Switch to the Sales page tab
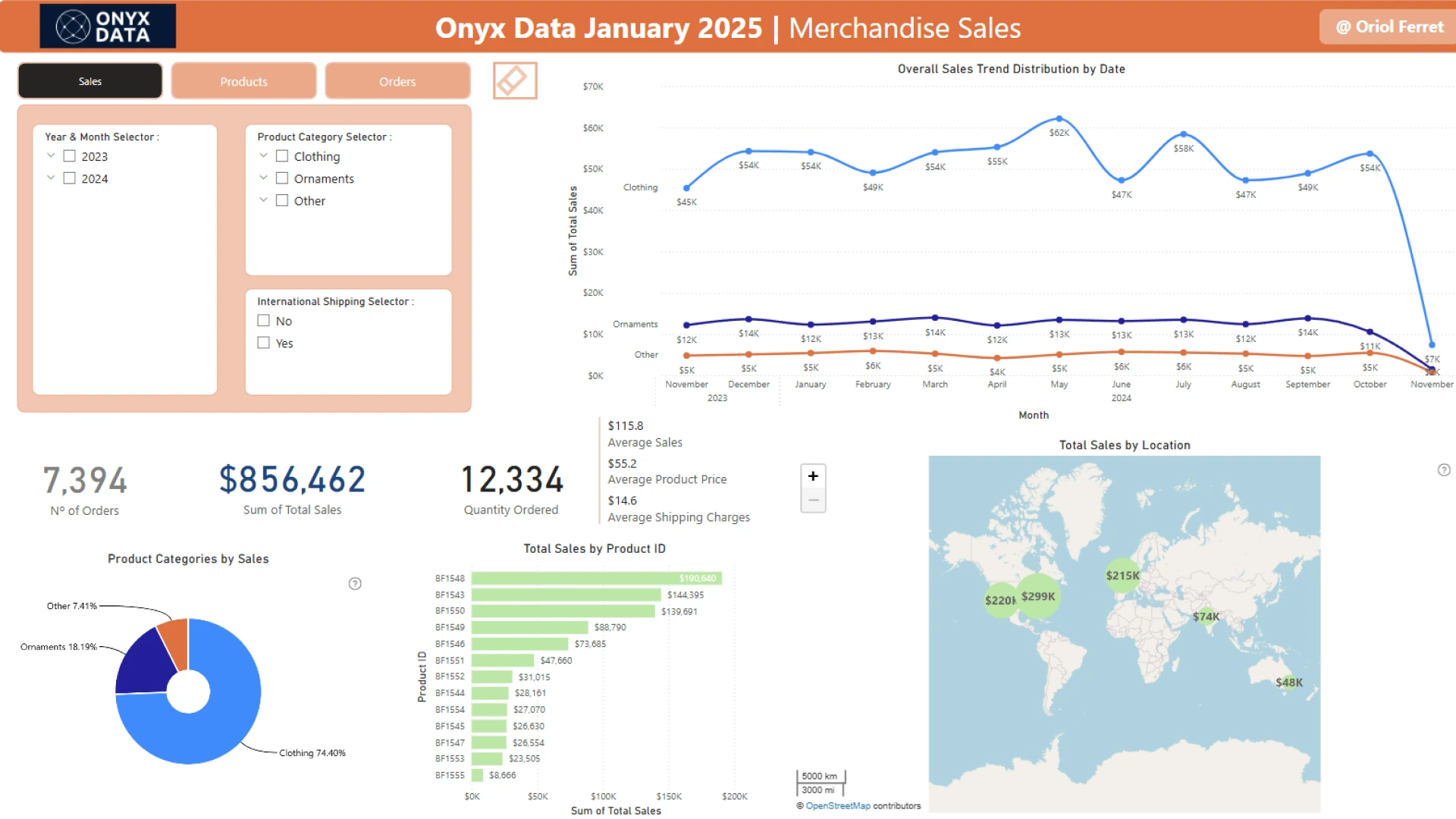The image size is (1456, 819). [x=90, y=81]
